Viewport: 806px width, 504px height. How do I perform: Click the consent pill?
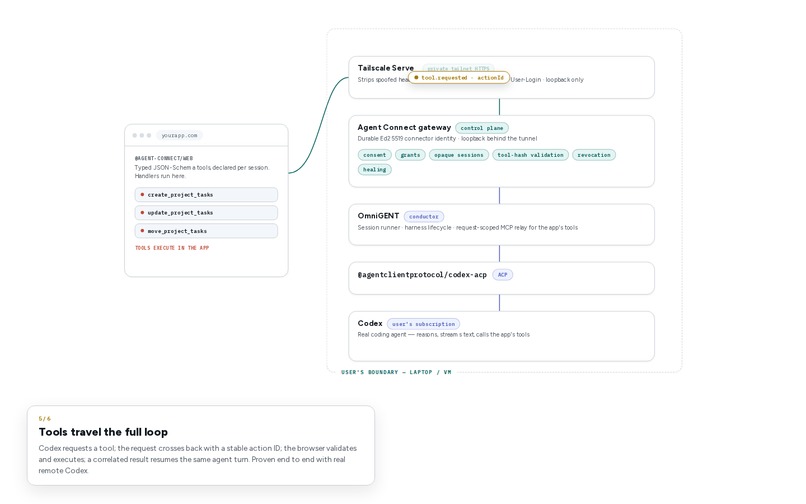coord(374,155)
